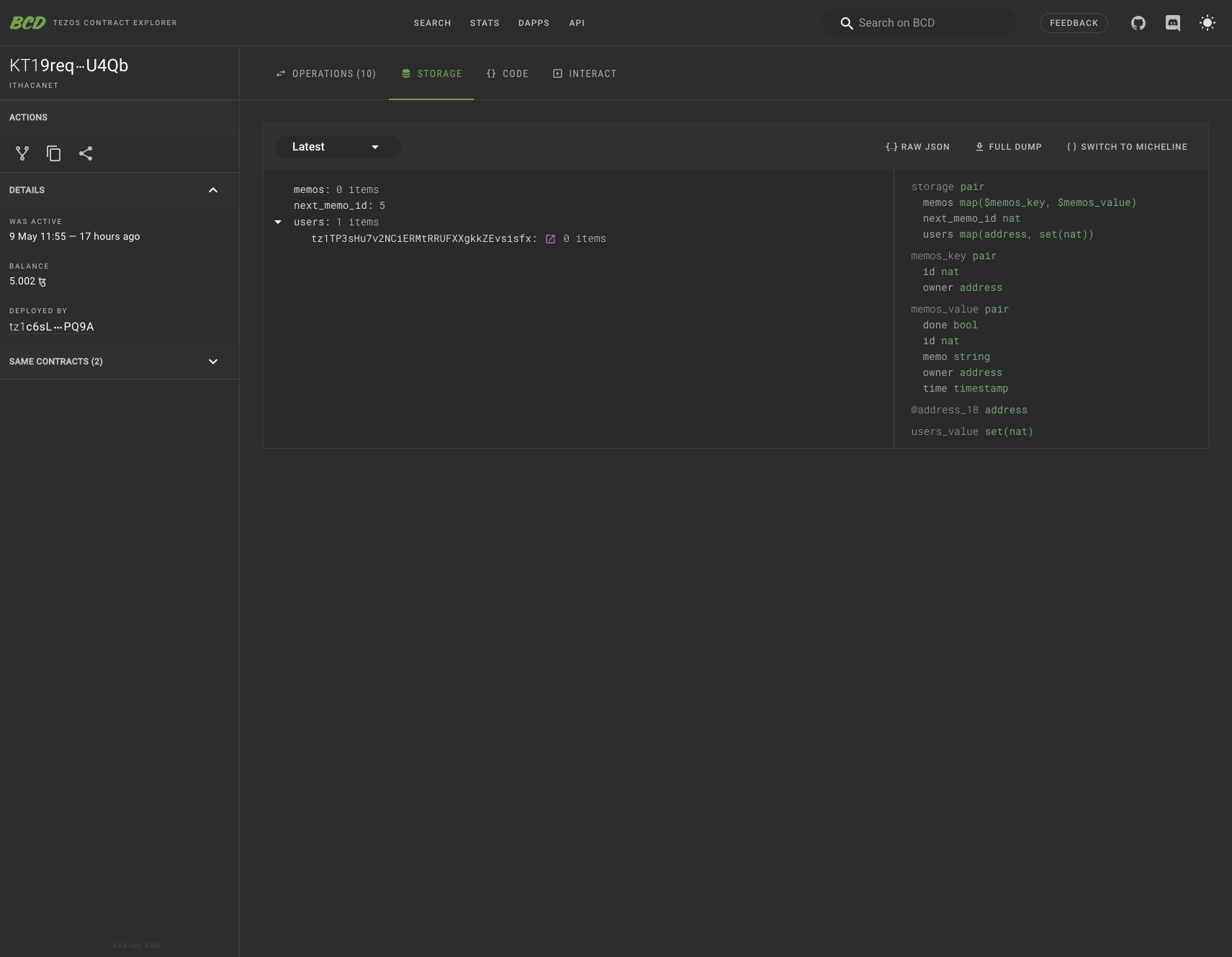Click the search magnifier icon
This screenshot has height=957, width=1232.
847,23
